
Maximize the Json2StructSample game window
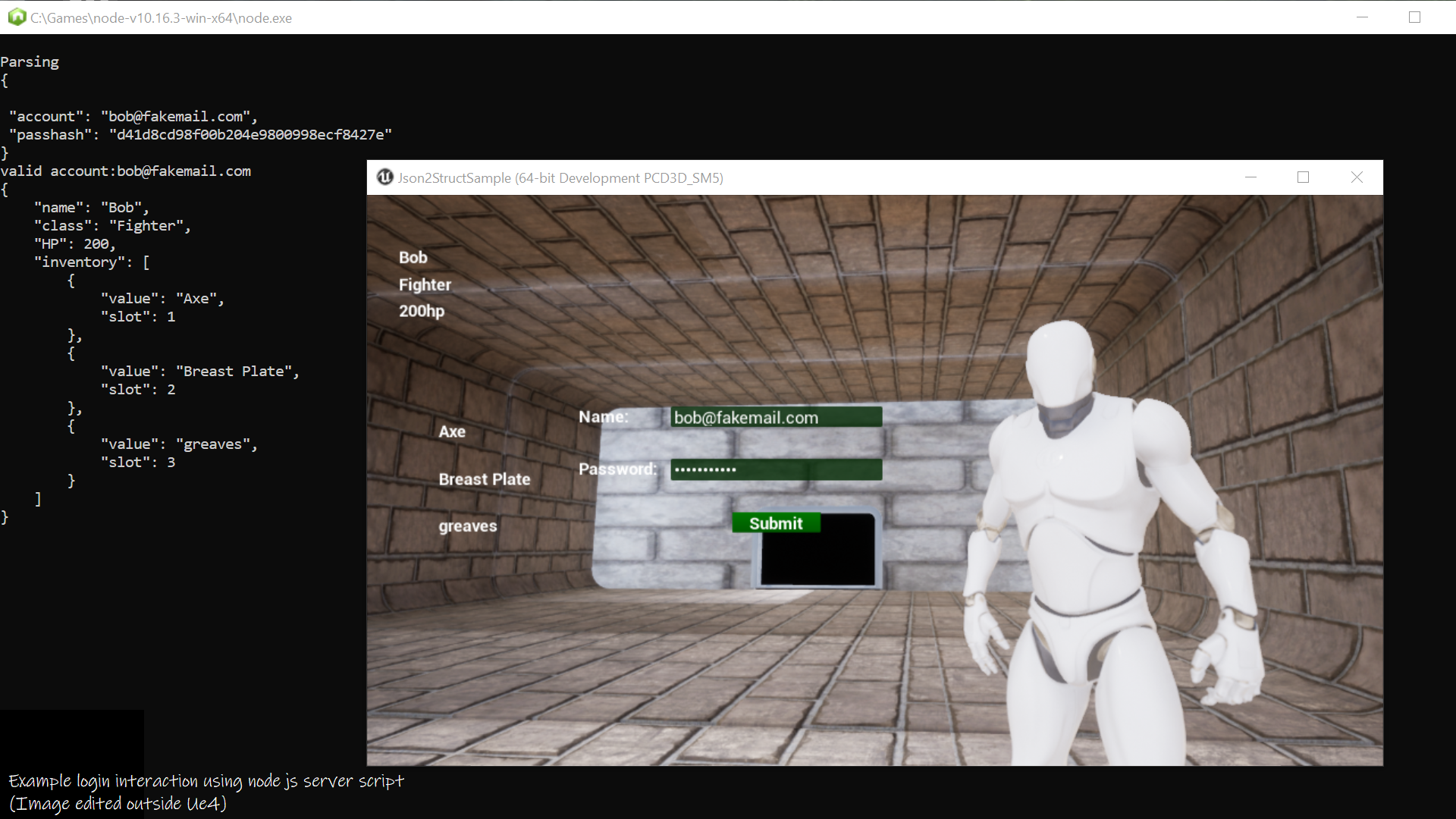click(1303, 177)
